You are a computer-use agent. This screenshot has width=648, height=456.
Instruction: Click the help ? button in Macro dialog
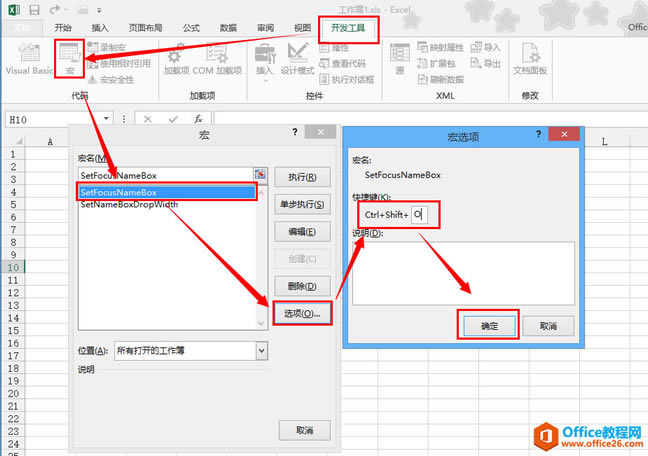click(x=295, y=132)
